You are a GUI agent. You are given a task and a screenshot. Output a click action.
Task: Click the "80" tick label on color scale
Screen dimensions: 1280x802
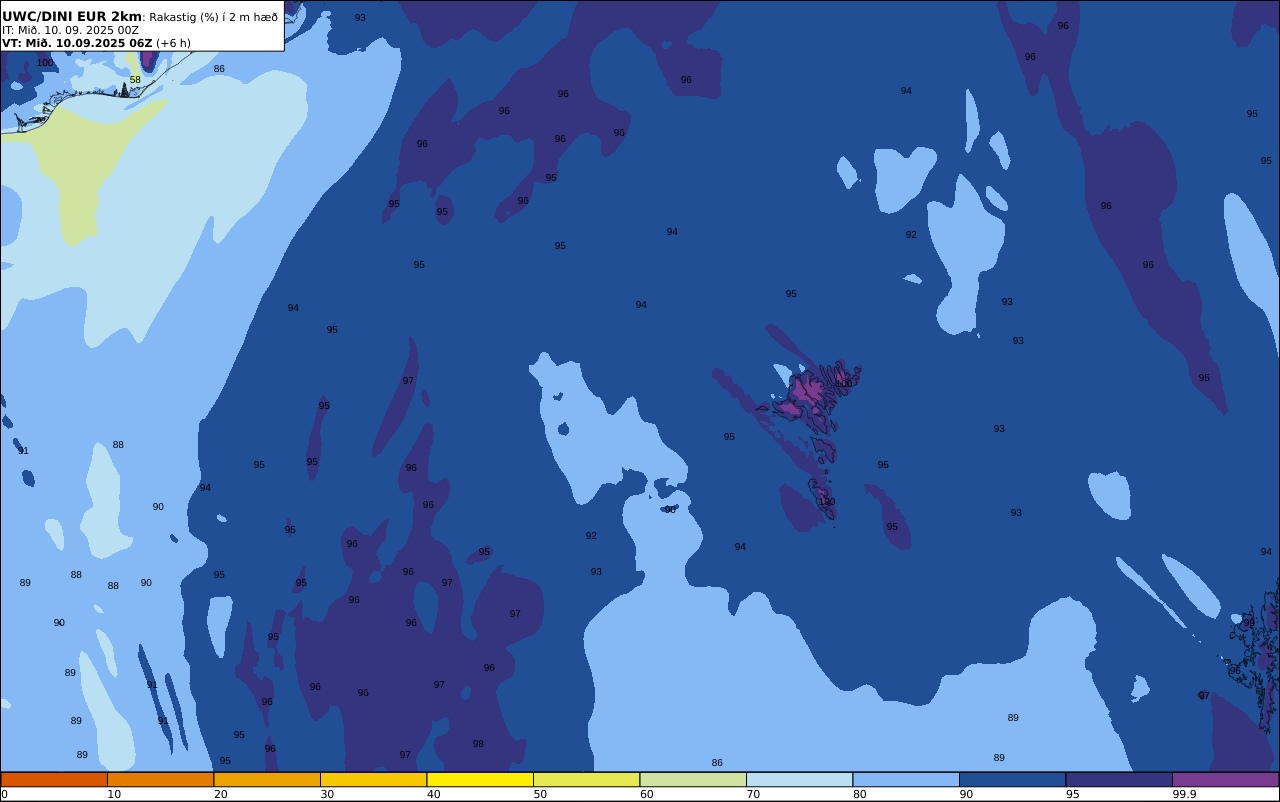pyautogui.click(x=859, y=794)
